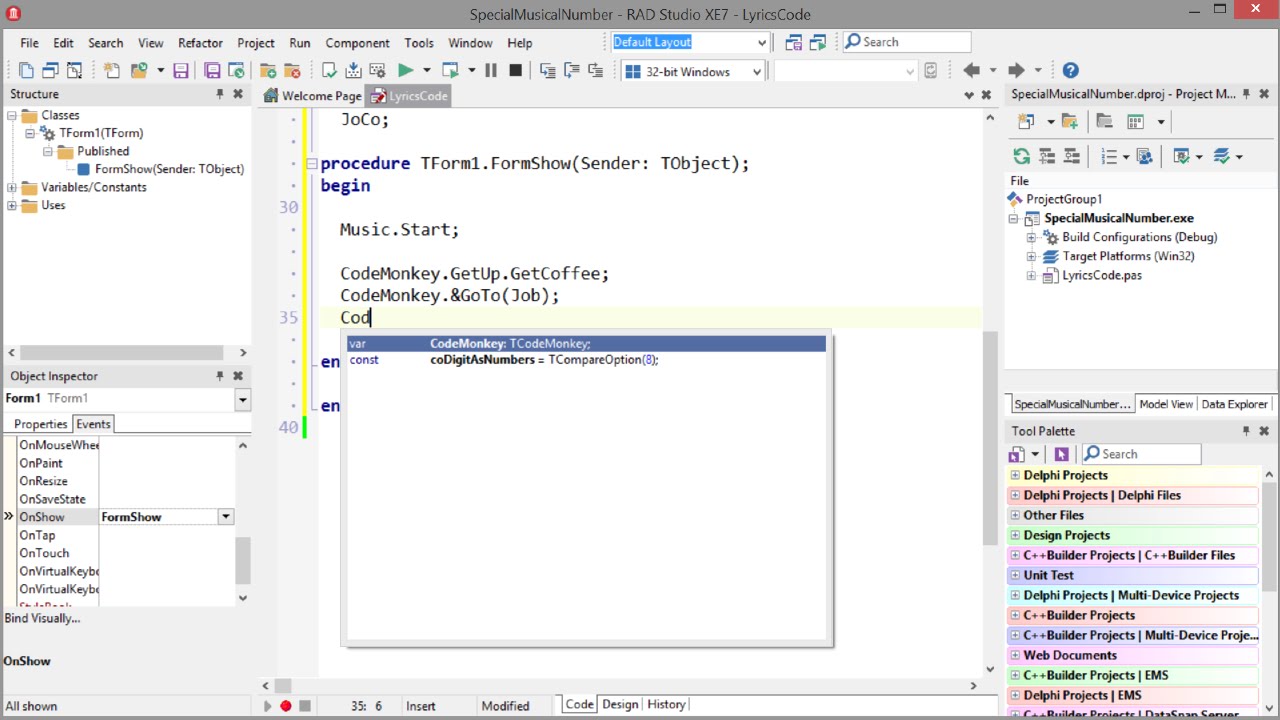The height and width of the screenshot is (720, 1280).
Task: Click the Save file icon in toolbar
Action: pyautogui.click(x=181, y=71)
